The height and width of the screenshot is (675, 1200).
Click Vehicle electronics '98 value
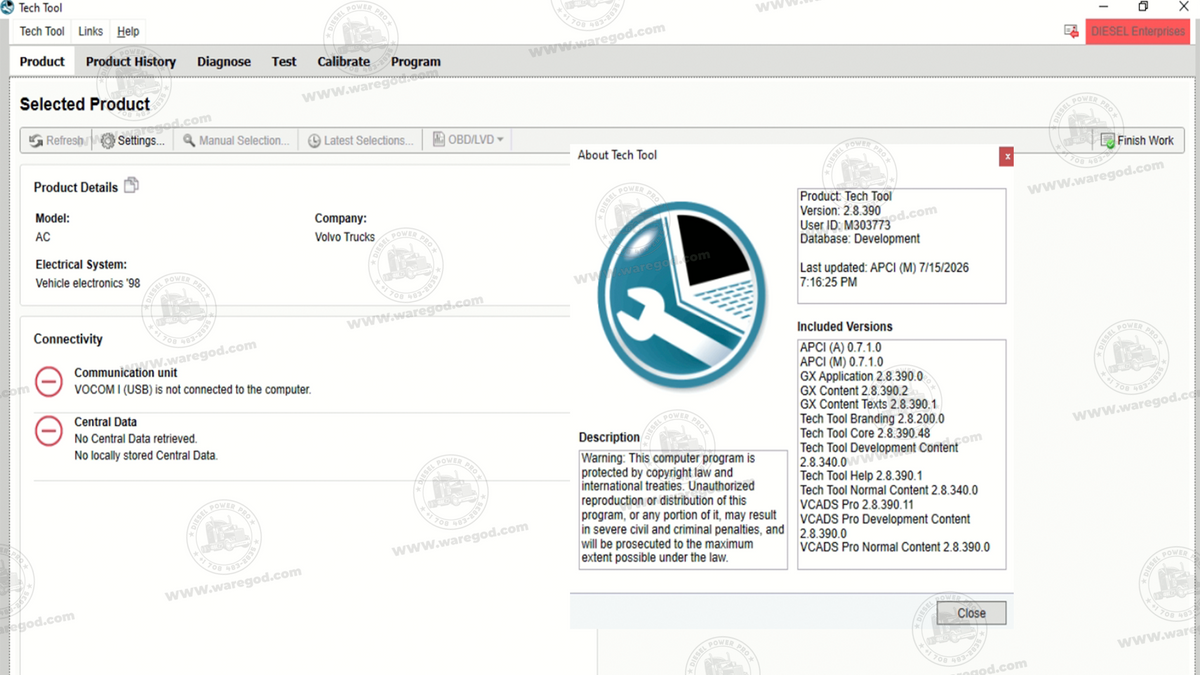(x=88, y=283)
